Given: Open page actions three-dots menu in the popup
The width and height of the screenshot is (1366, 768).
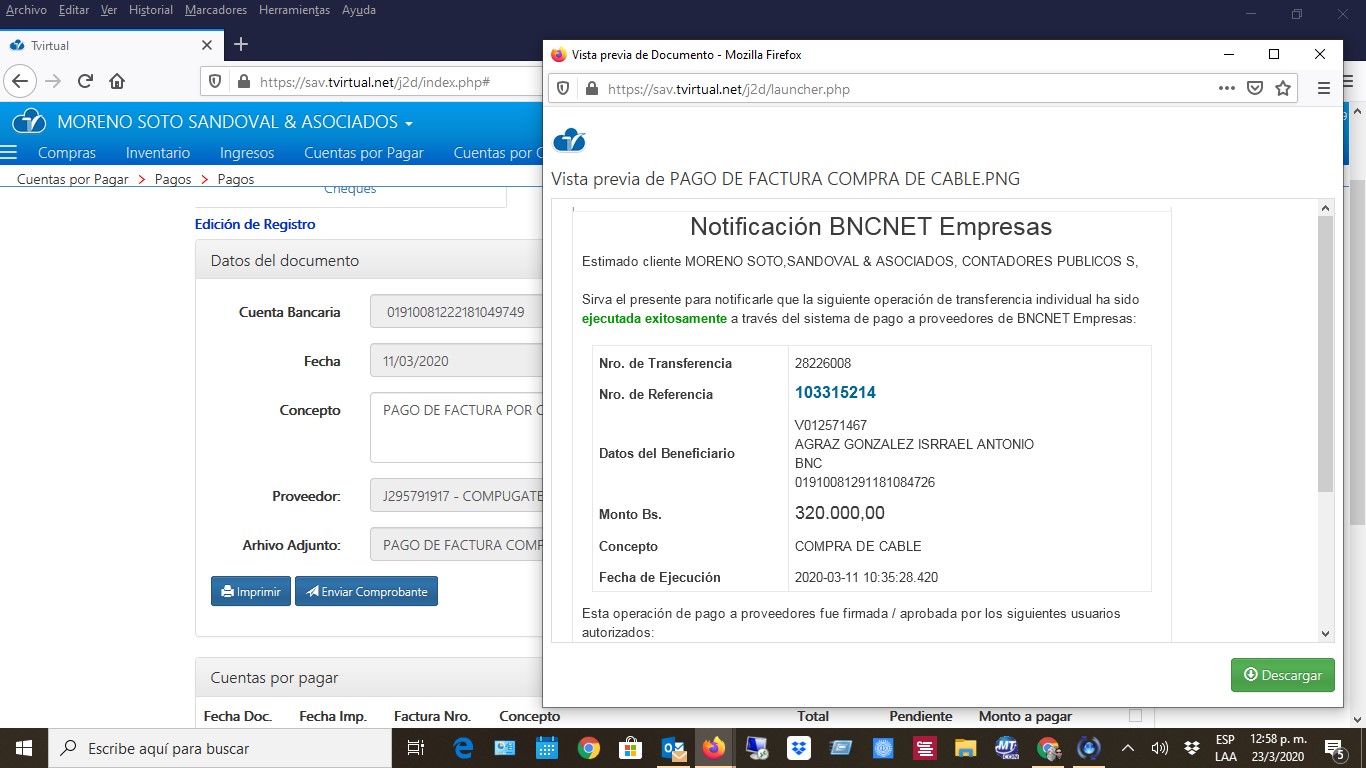Looking at the screenshot, I should [x=1227, y=89].
